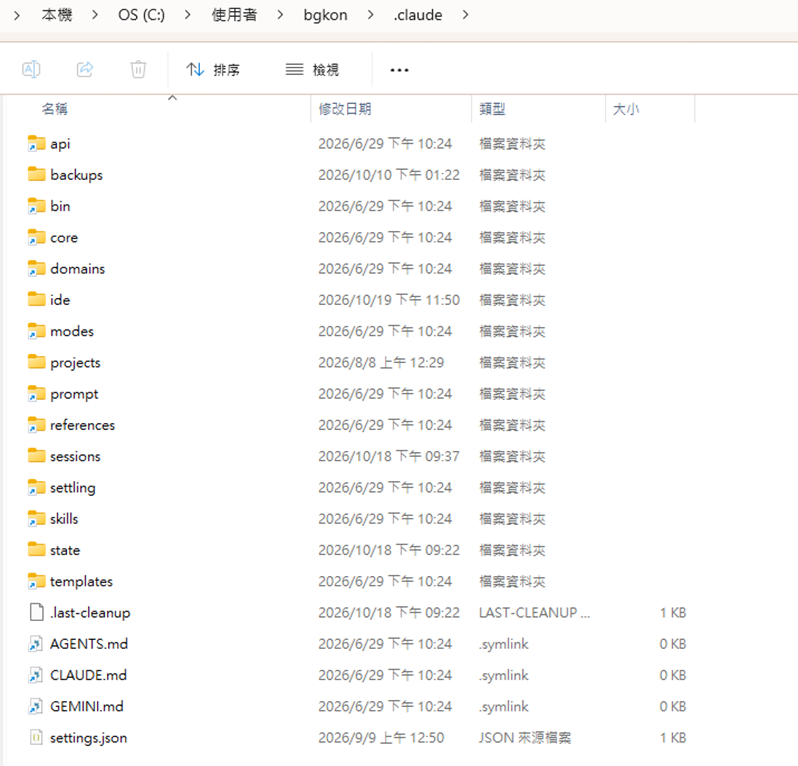Viewport: 798px width, 766px height.
Task: Click the Delete trash icon
Action: [x=138, y=69]
